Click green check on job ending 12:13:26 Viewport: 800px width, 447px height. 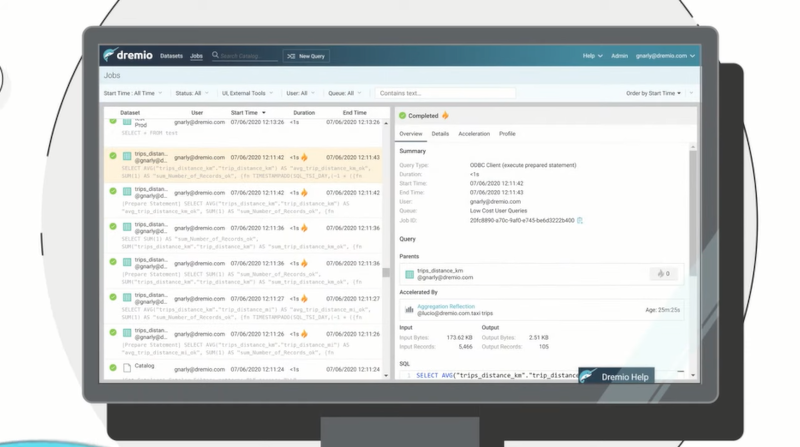coord(113,121)
